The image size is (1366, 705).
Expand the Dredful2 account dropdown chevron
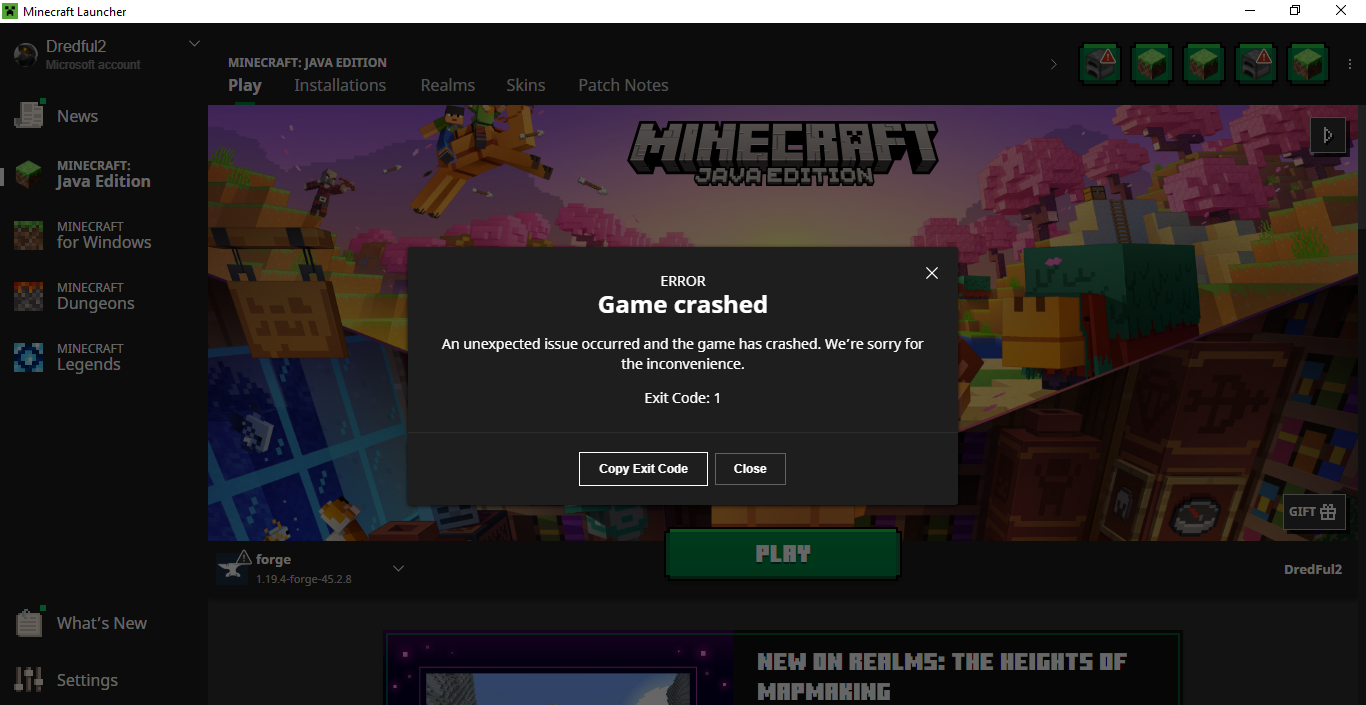click(x=195, y=43)
